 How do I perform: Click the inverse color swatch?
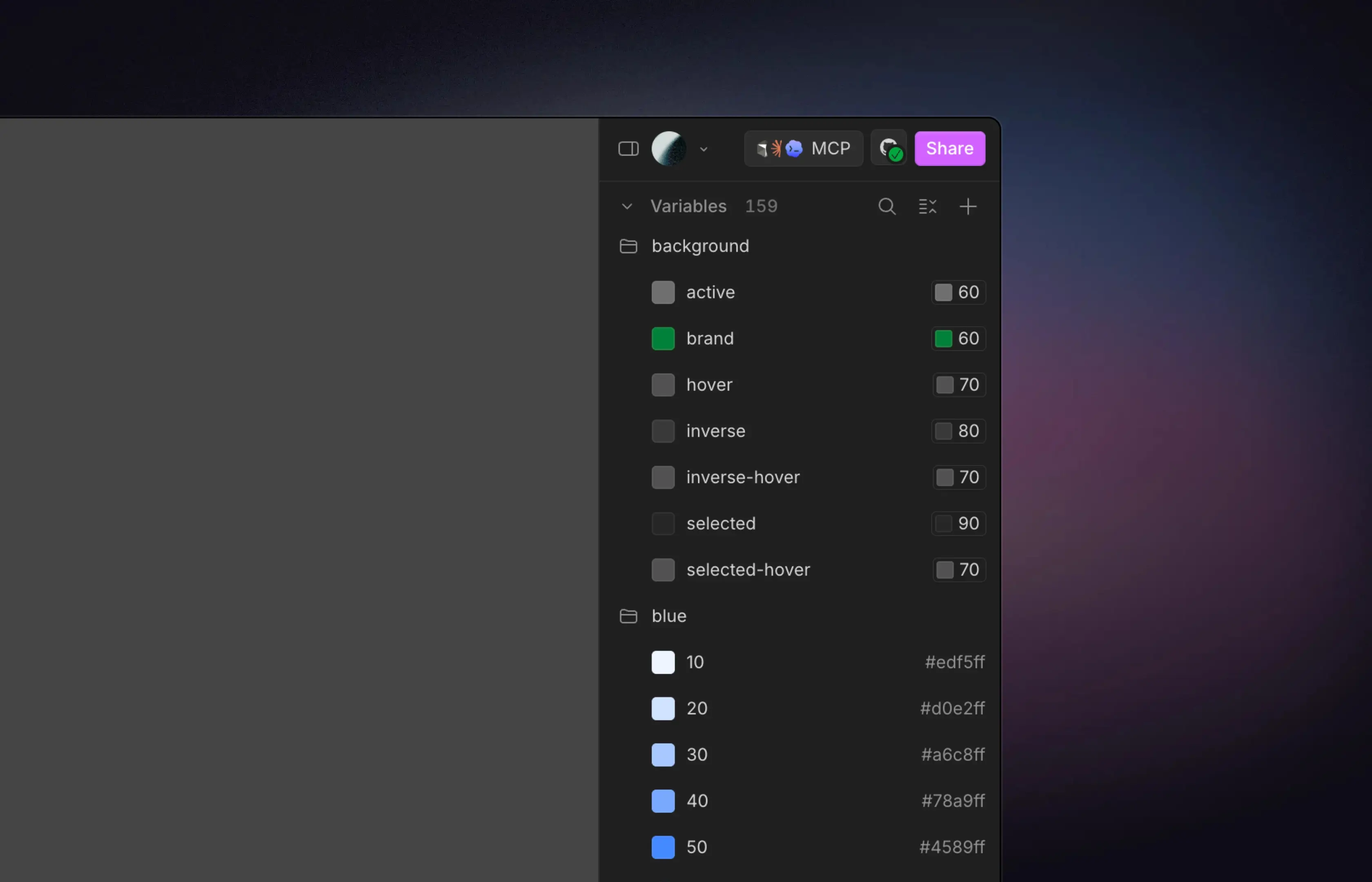pyautogui.click(x=663, y=431)
